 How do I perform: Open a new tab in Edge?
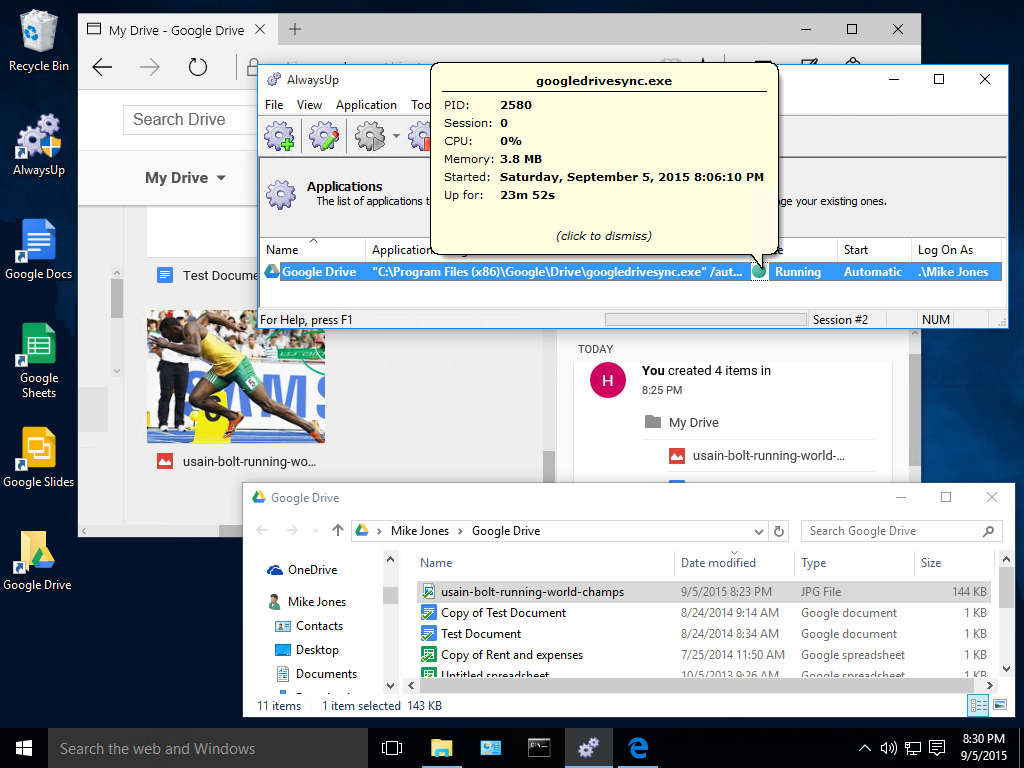(295, 29)
